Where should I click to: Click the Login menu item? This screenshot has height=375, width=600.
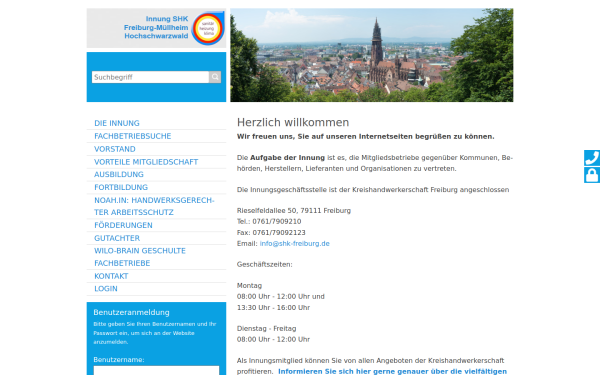click(106, 289)
